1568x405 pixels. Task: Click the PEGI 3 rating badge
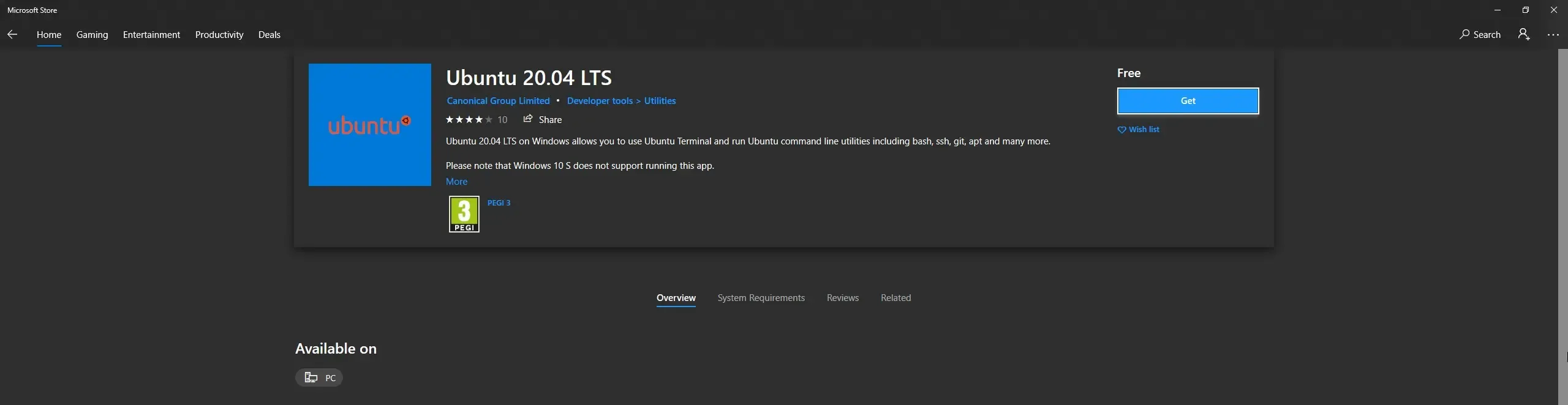(x=464, y=214)
